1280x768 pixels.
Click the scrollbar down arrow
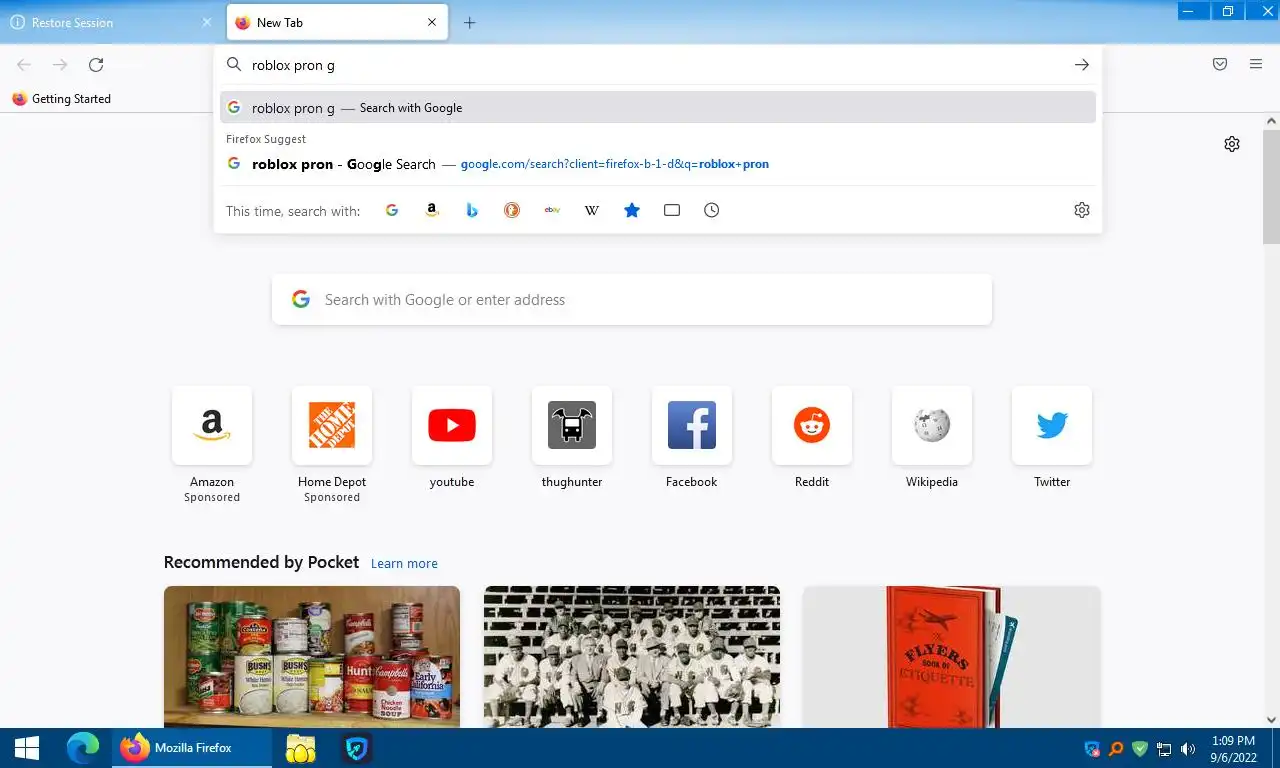(1271, 720)
